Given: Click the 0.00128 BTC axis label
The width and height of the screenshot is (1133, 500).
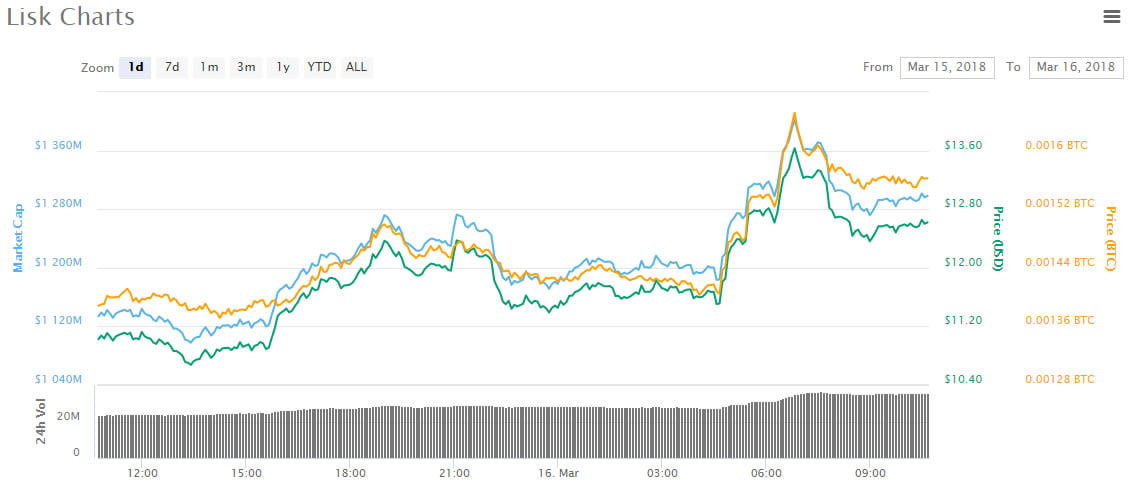Looking at the screenshot, I should [1060, 379].
